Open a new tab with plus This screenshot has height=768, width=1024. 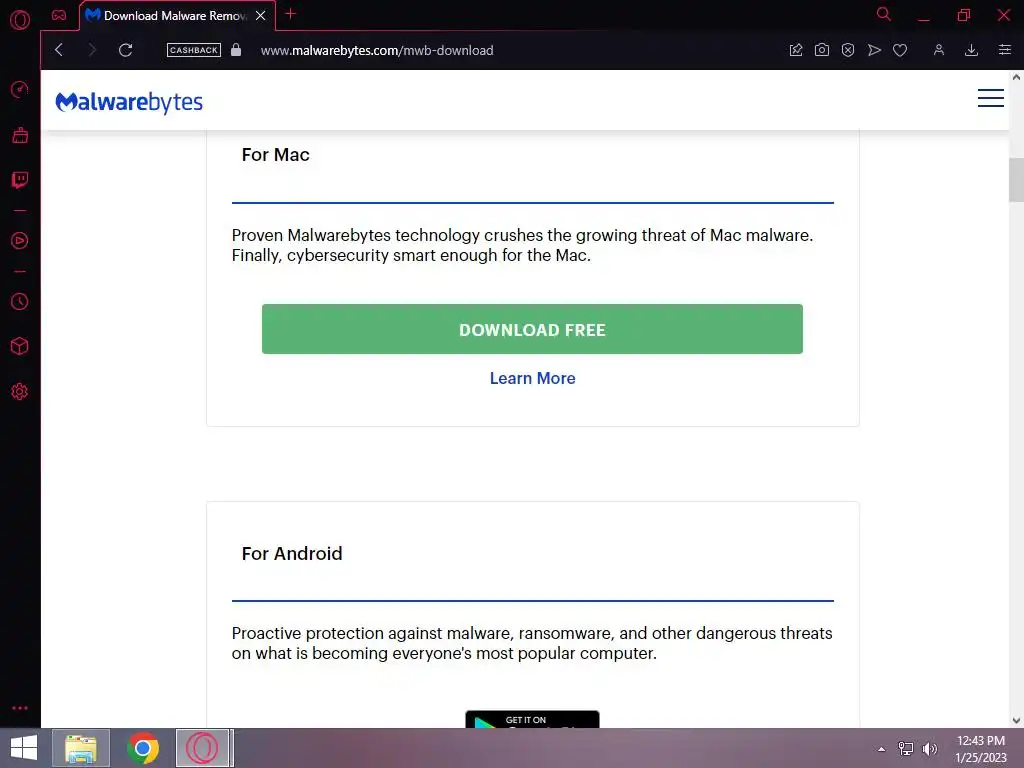coord(291,14)
